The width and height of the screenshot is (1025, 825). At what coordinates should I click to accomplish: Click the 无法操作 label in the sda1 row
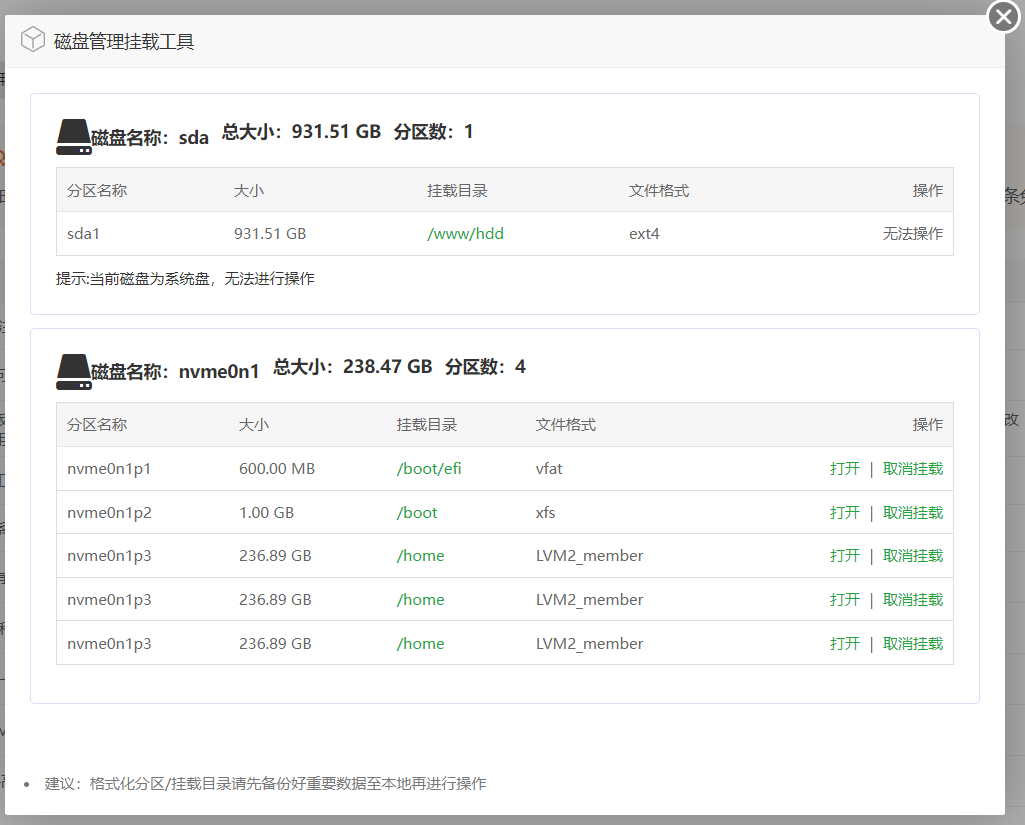tap(913, 233)
